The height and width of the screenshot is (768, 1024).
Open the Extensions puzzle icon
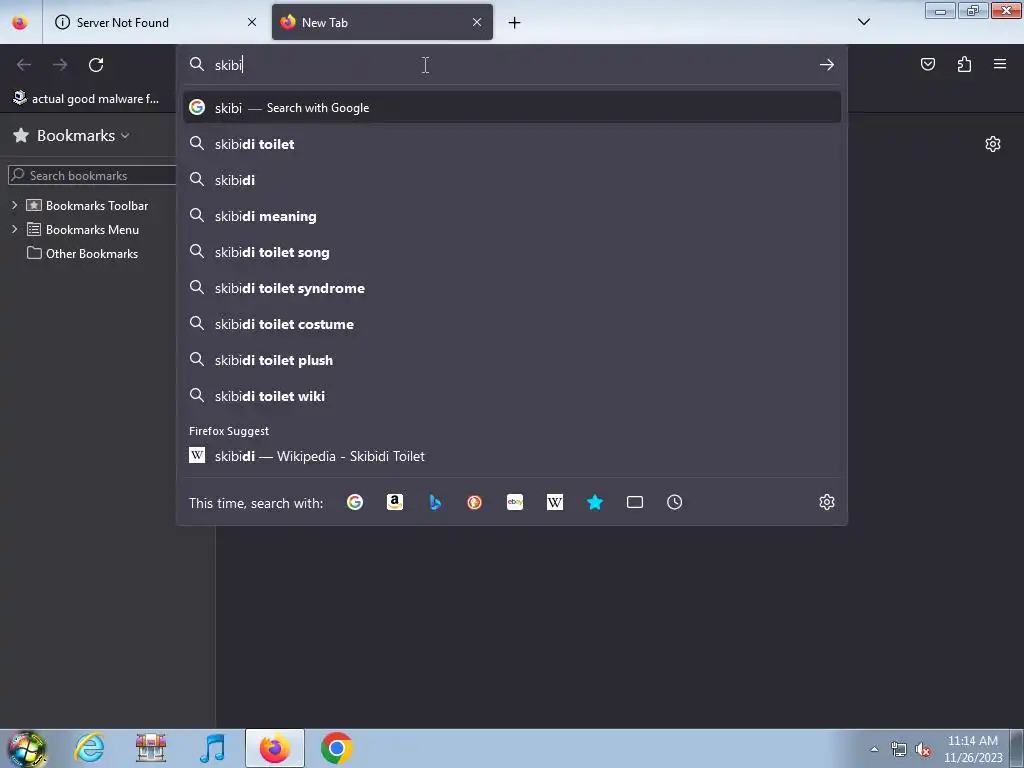pos(964,64)
